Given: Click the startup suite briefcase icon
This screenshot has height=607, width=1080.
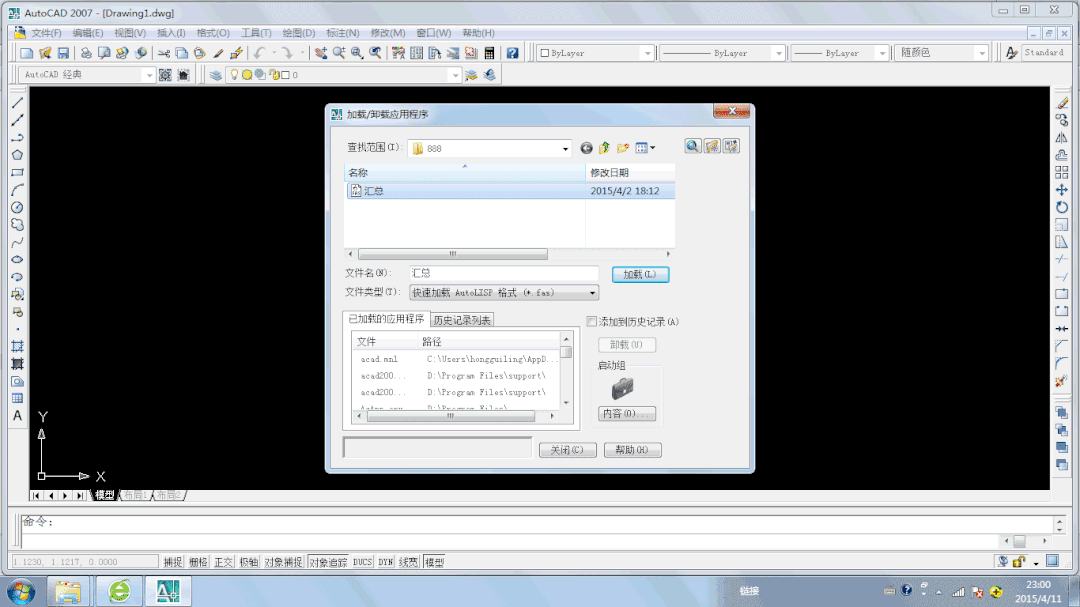Looking at the screenshot, I should 623,389.
